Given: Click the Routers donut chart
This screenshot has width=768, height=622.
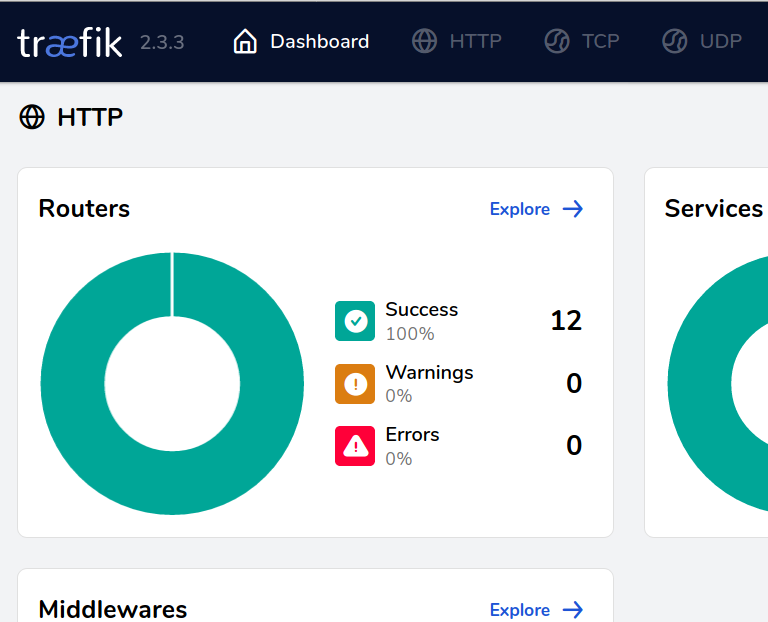Looking at the screenshot, I should [x=172, y=383].
